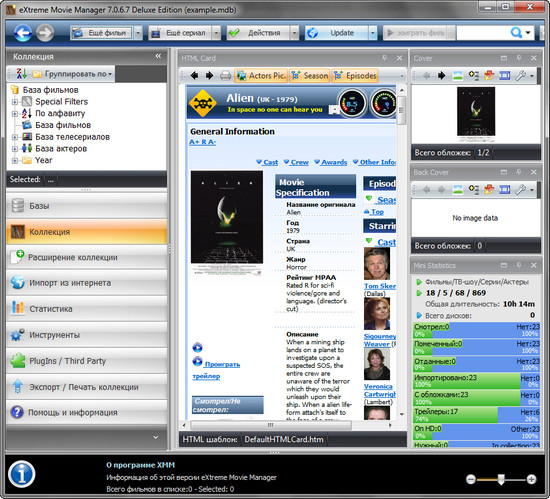Toggle the Actors Pic. button
Screen dimensions: 550x499
point(261,75)
